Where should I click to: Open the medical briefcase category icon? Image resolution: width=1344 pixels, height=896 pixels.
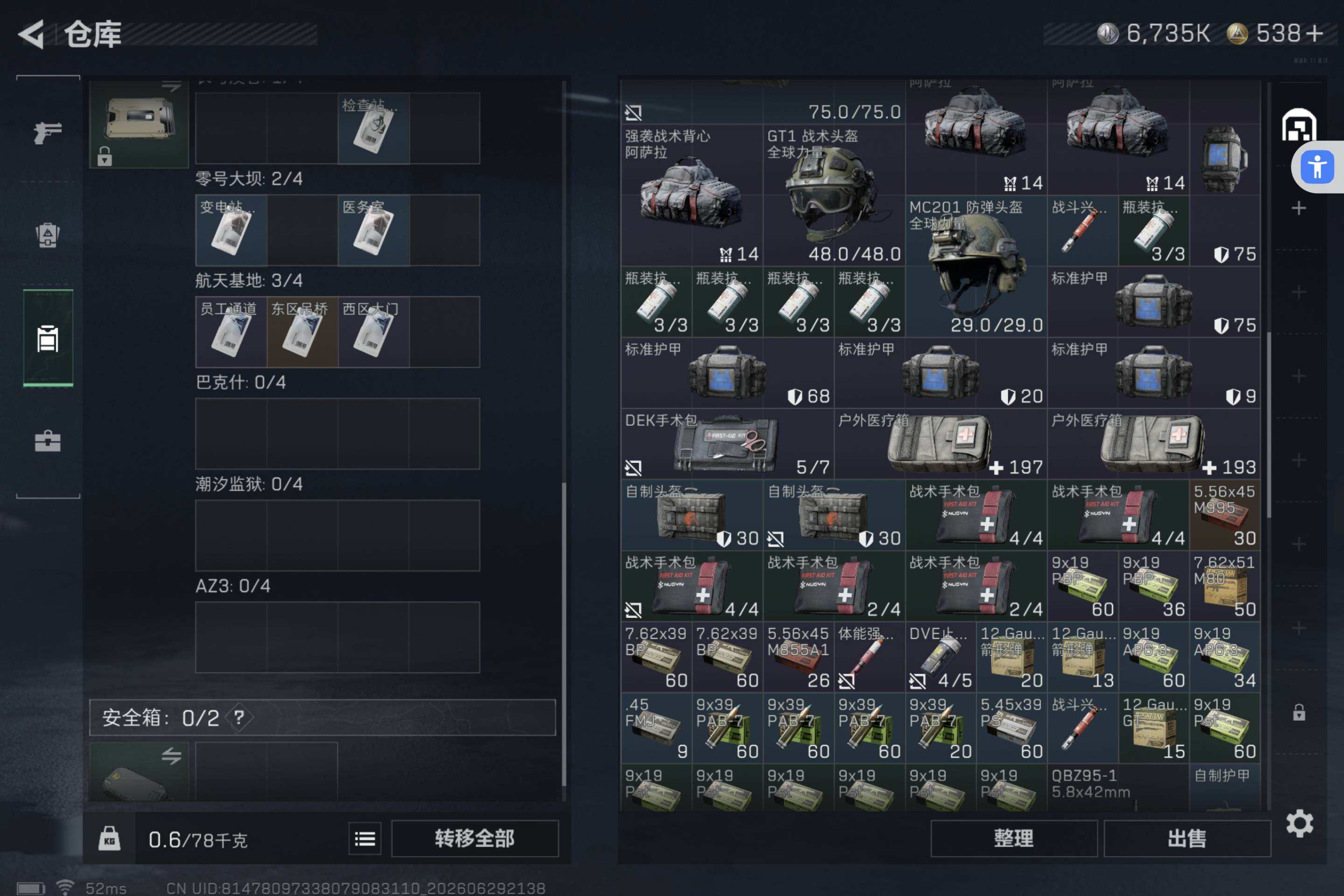[48, 441]
